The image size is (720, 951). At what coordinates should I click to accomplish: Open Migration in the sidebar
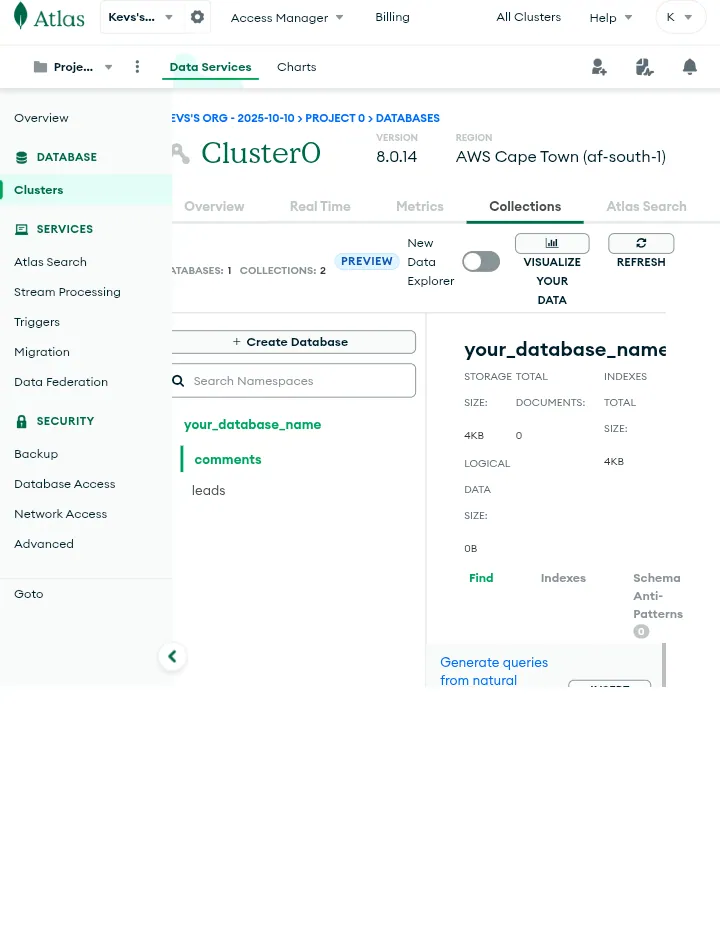(x=42, y=352)
